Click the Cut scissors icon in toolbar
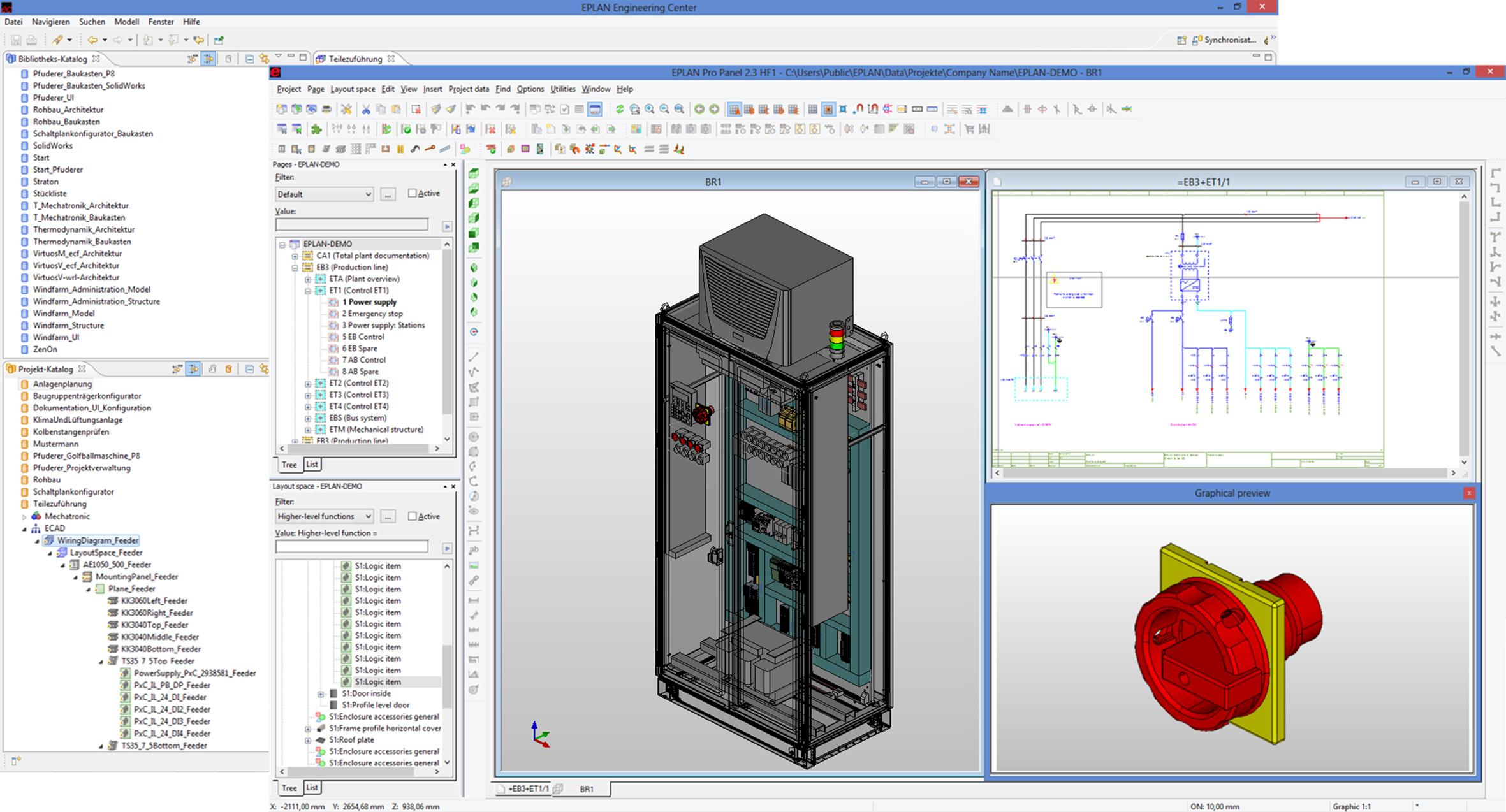Screen dimensions: 1506x812 tap(366, 109)
